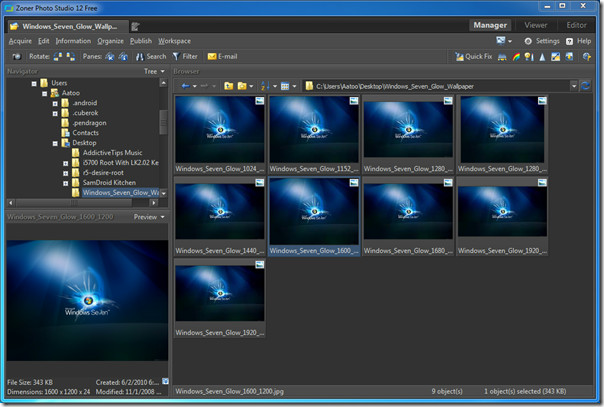
Task: Select Windows_Seven_Glow_1024 thumbnail
Action: pyautogui.click(x=220, y=134)
